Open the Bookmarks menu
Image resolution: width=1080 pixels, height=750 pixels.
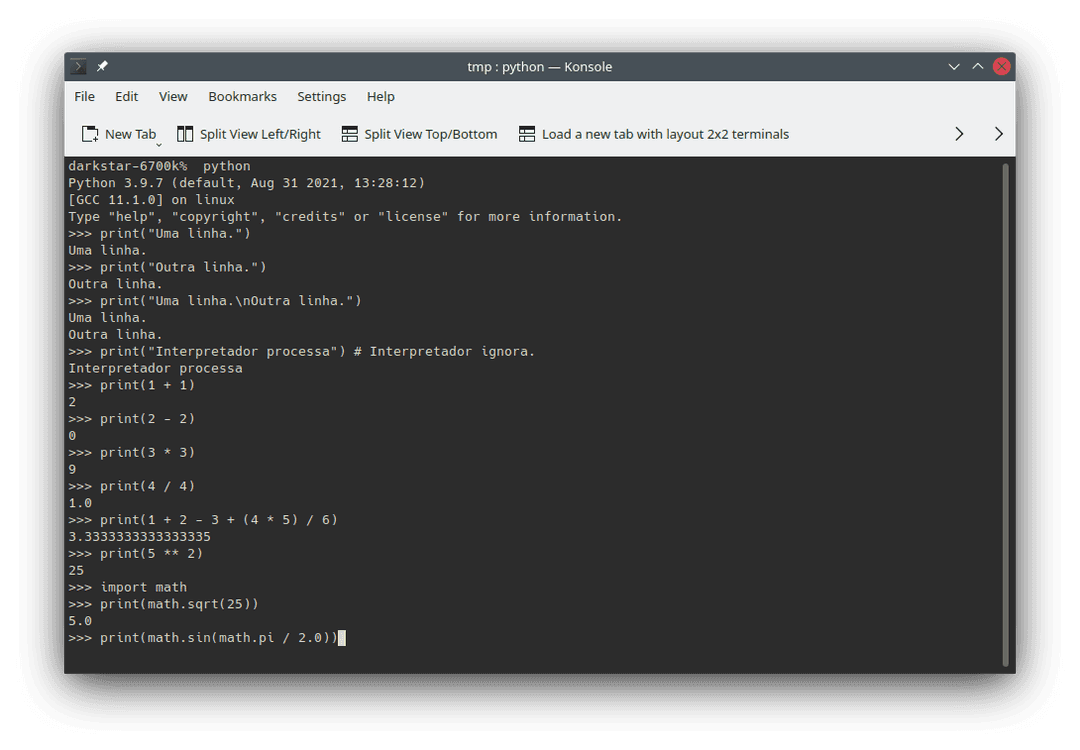click(242, 96)
